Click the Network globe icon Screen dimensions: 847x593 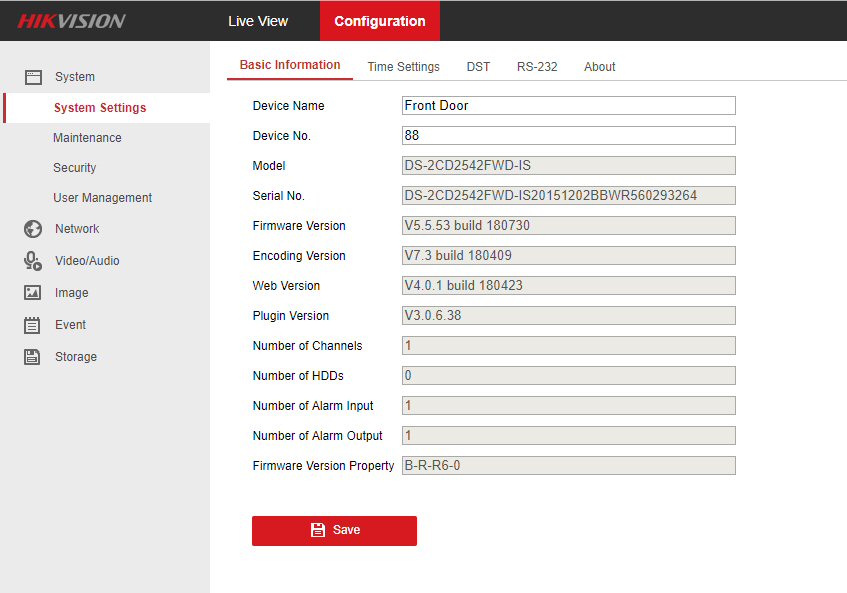pyautogui.click(x=33, y=229)
